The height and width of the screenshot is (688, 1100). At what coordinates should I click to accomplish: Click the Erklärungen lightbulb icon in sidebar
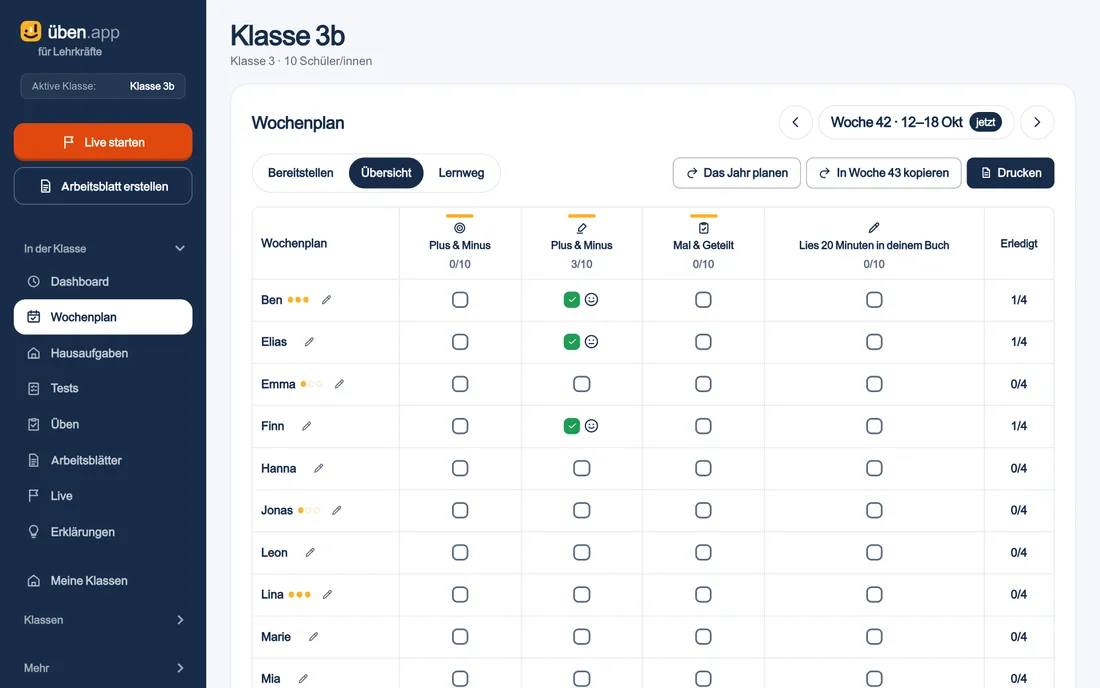(x=34, y=532)
